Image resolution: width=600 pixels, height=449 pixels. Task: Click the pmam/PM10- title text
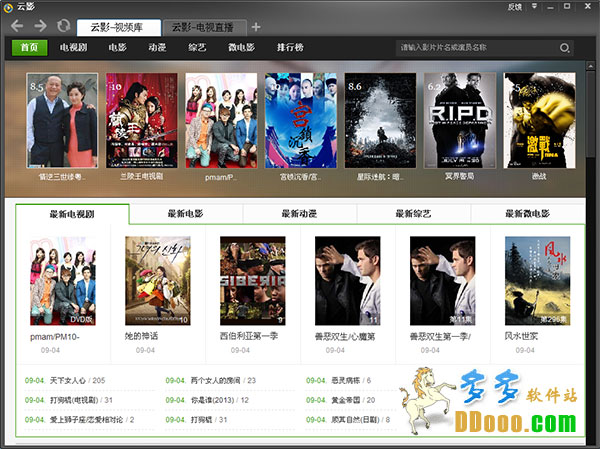55,337
